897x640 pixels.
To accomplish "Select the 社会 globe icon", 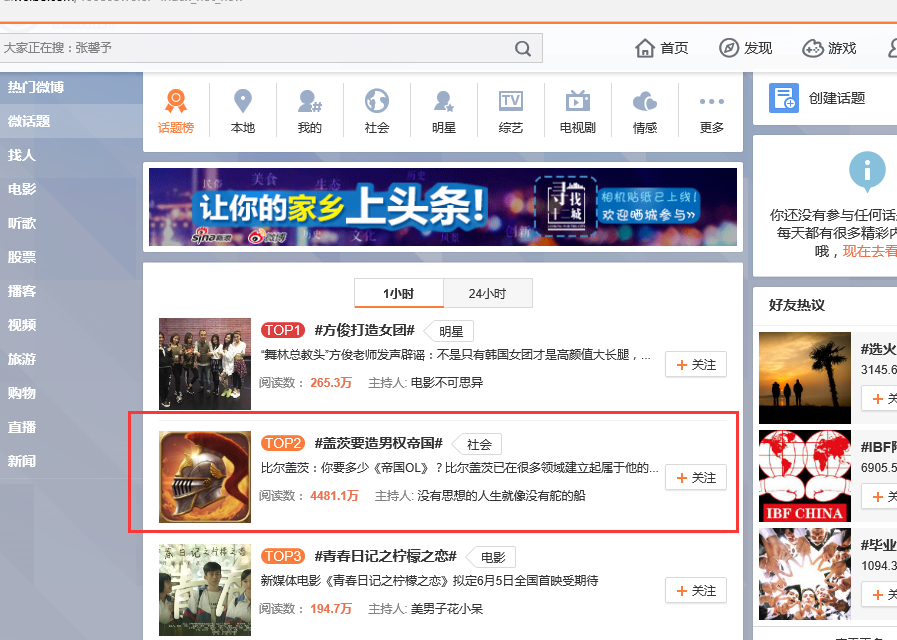I will (377, 101).
